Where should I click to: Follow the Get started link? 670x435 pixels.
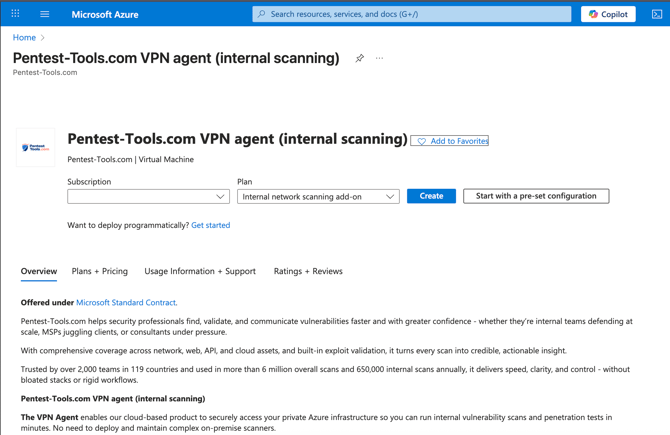(x=211, y=225)
